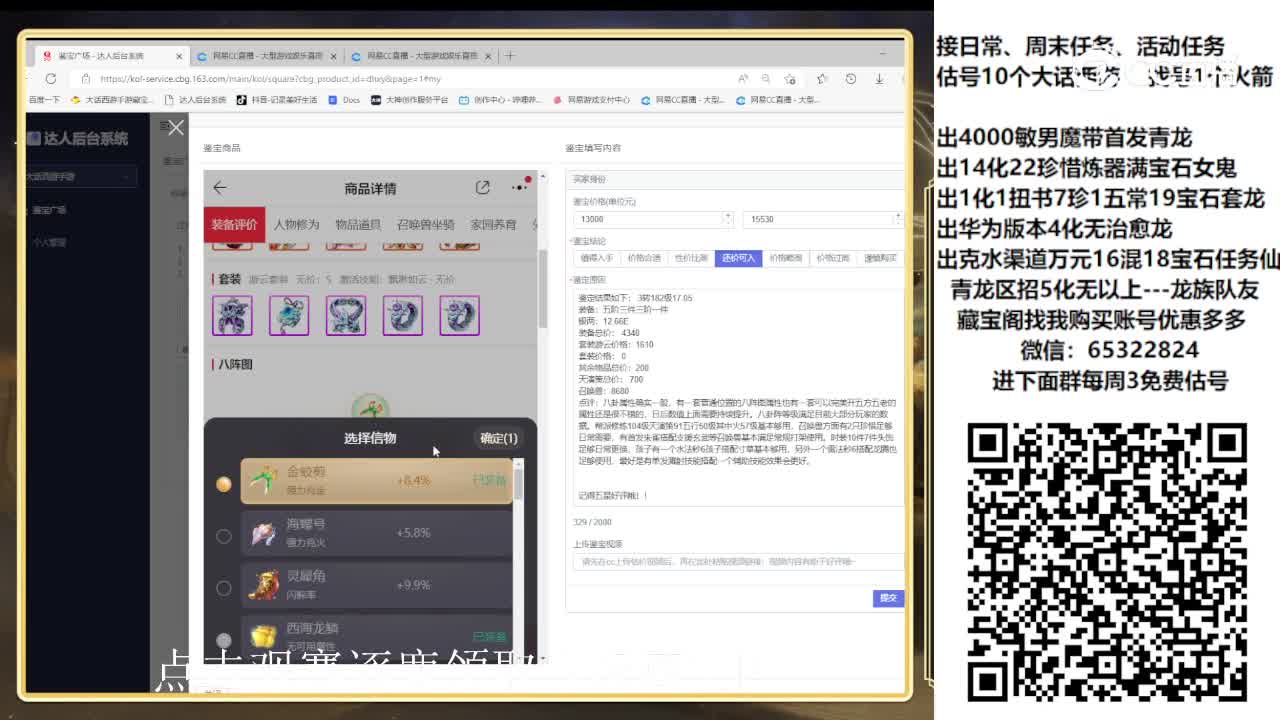Switch to the 人物修为 tab
The width and height of the screenshot is (1280, 720).
(296, 224)
